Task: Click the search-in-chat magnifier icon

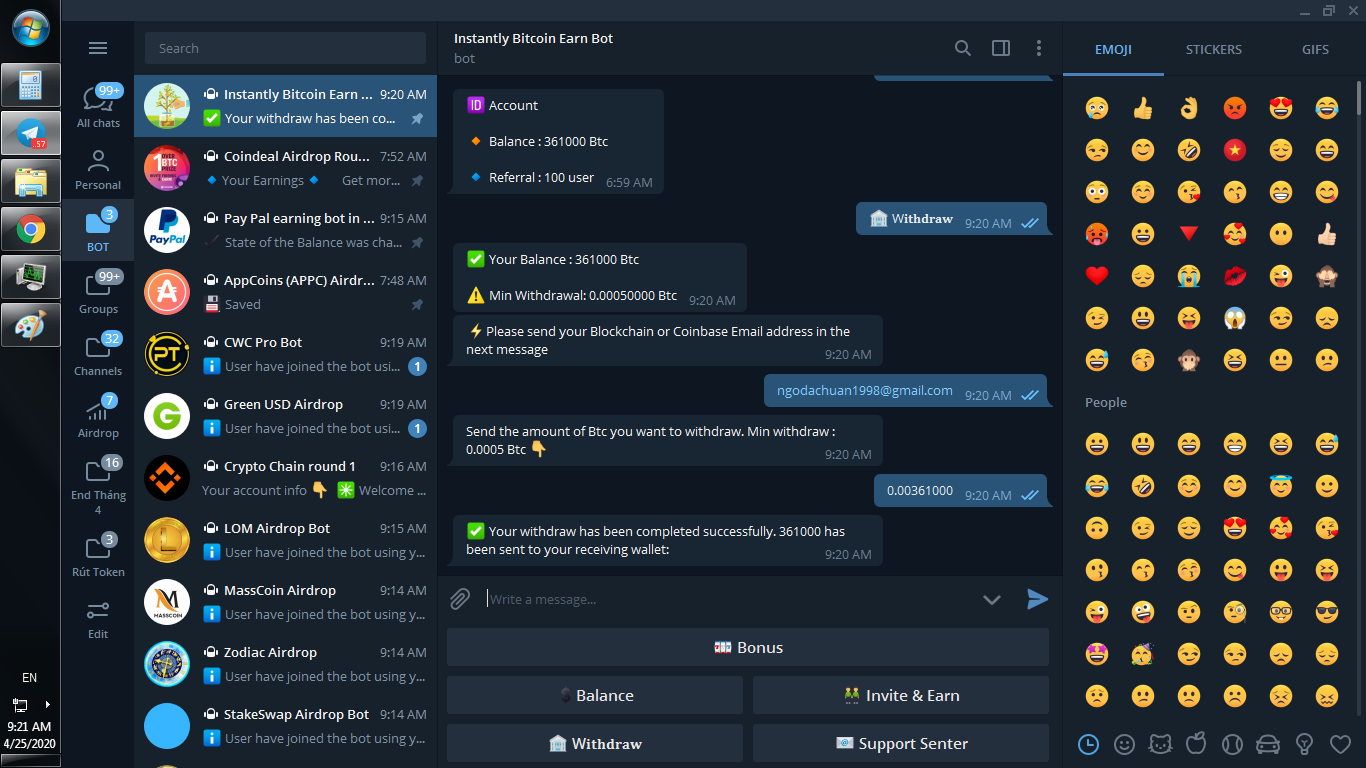Action: click(x=963, y=48)
